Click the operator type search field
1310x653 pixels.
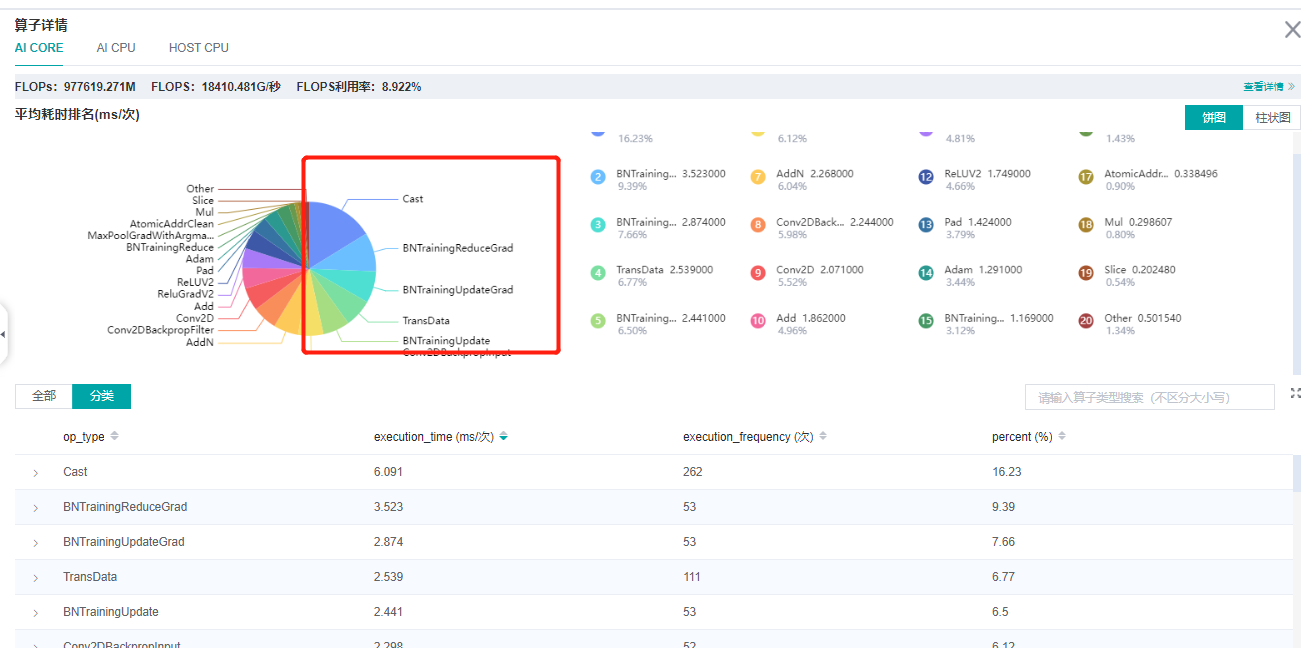(1149, 397)
